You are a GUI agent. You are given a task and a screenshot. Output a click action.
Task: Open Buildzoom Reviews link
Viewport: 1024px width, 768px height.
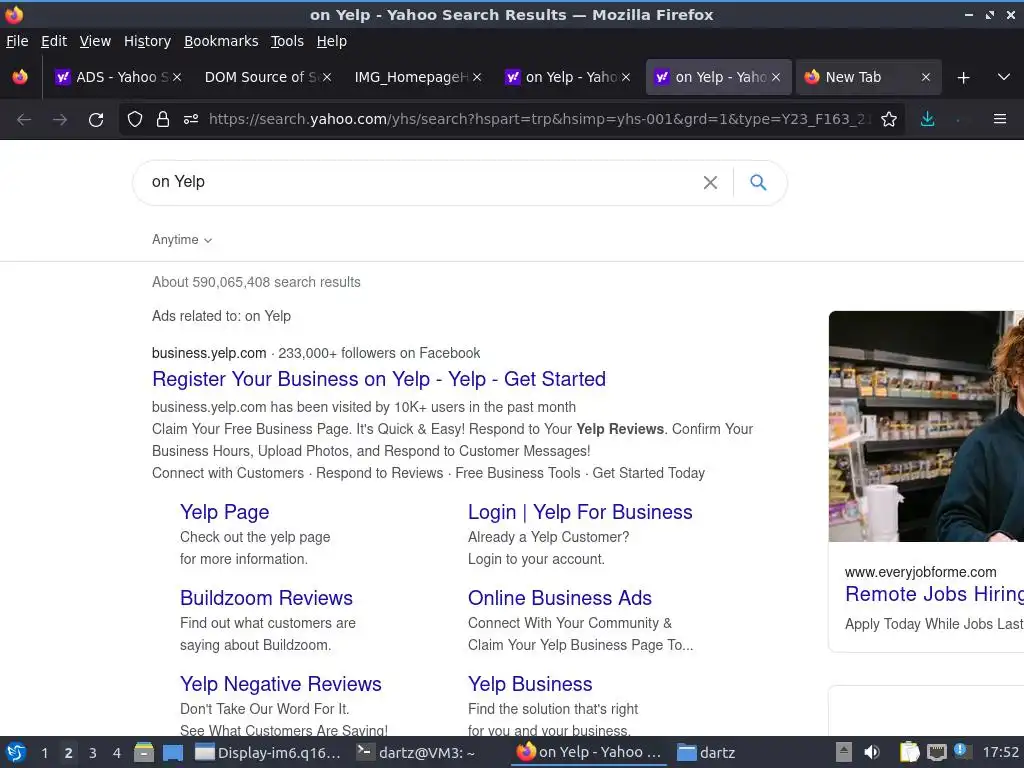pyautogui.click(x=266, y=598)
